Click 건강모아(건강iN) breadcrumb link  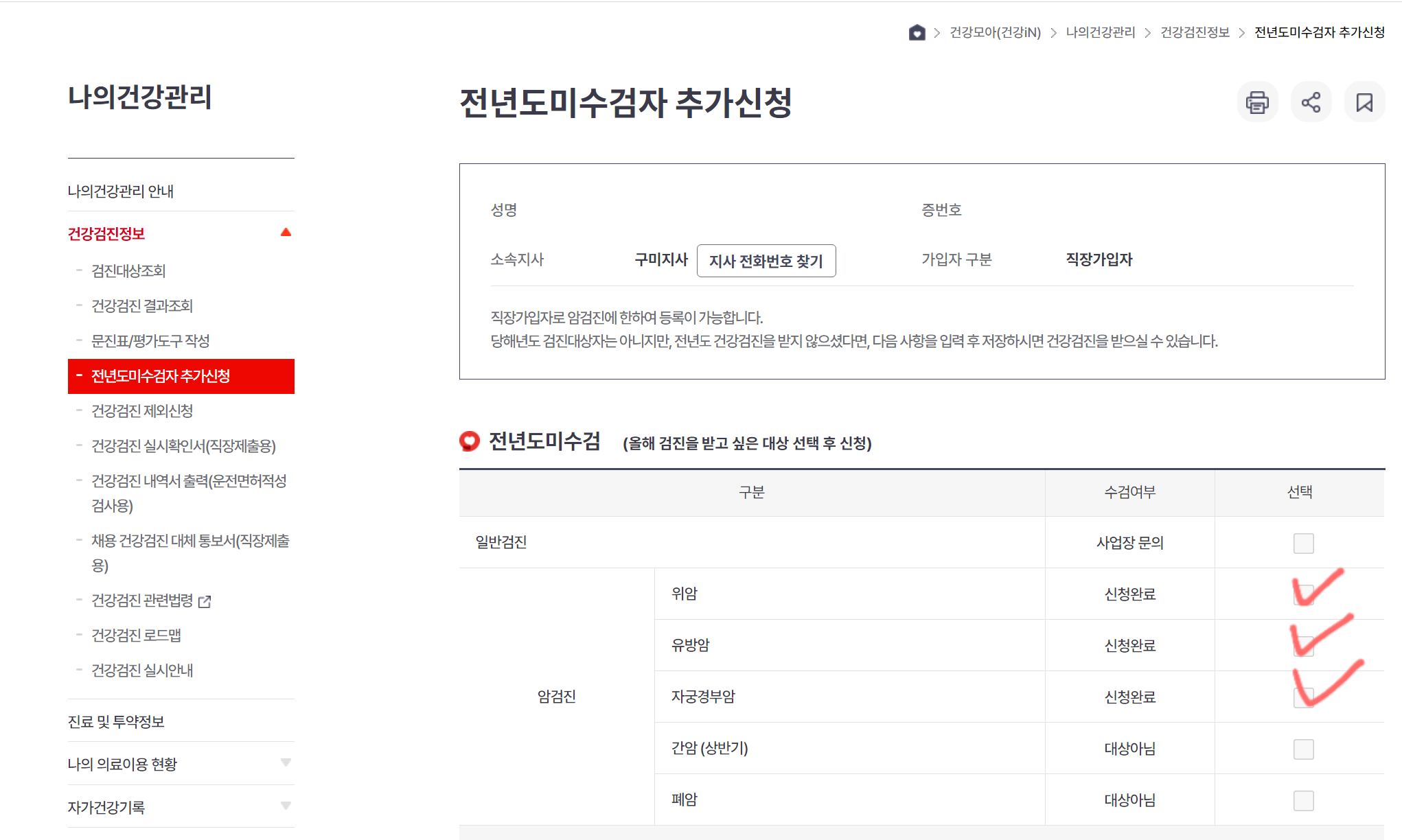pos(995,32)
